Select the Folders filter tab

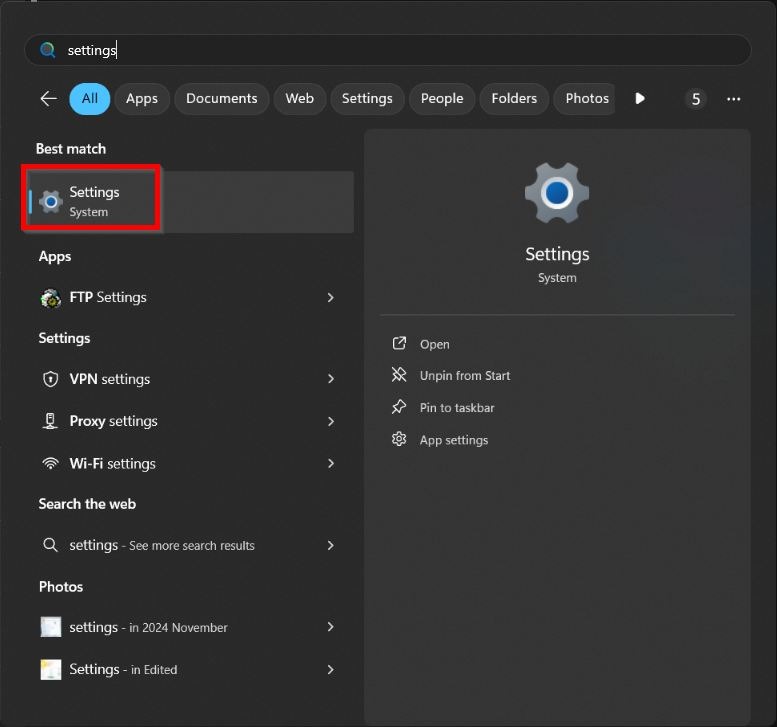(x=514, y=98)
